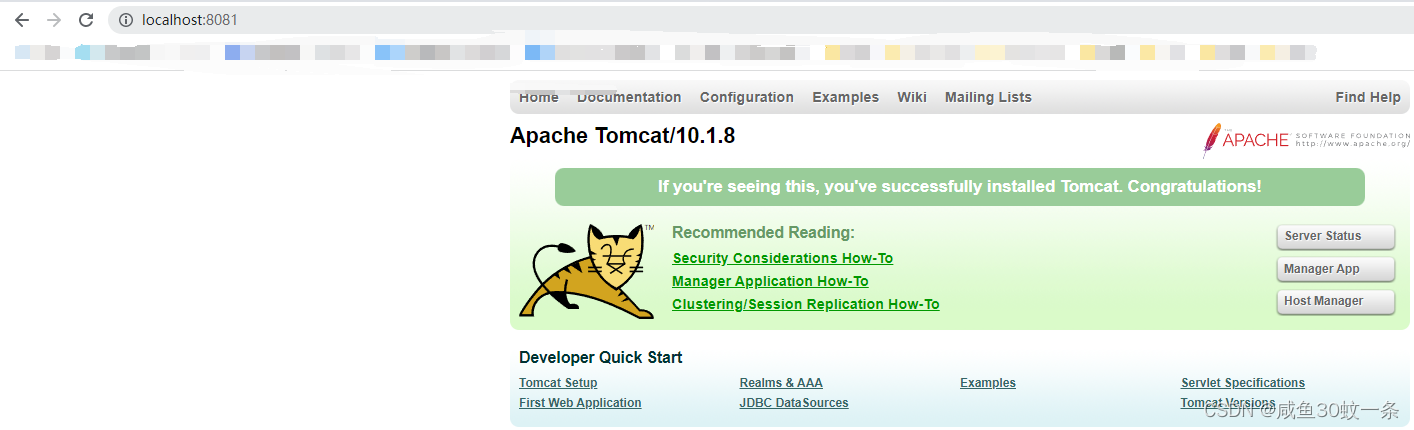Click the Apache Tomcat/10.1.8 heading
Screen dimensions: 1414x430
(622, 136)
